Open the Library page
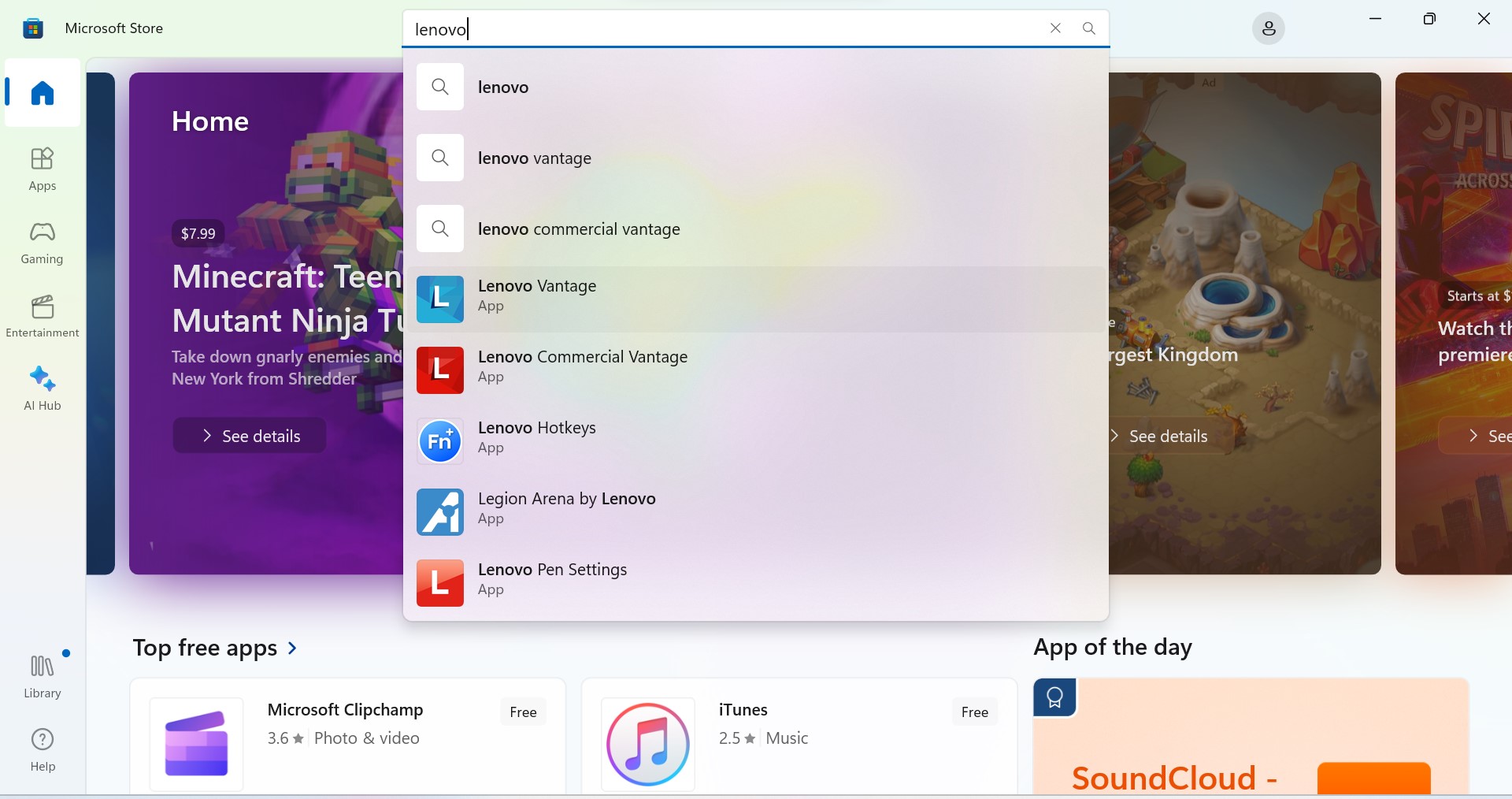Viewport: 1512px width, 799px height. tap(43, 676)
